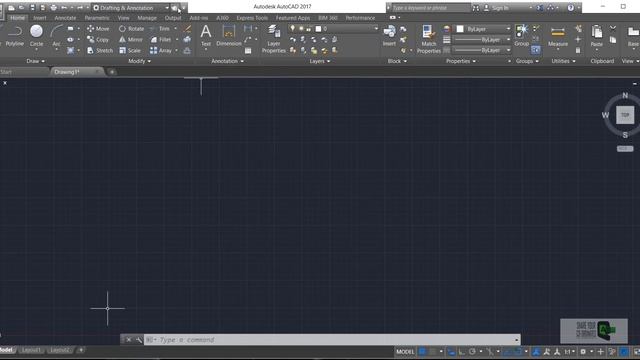
Task: Click the TOP face of the ViewCube
Action: (625, 115)
